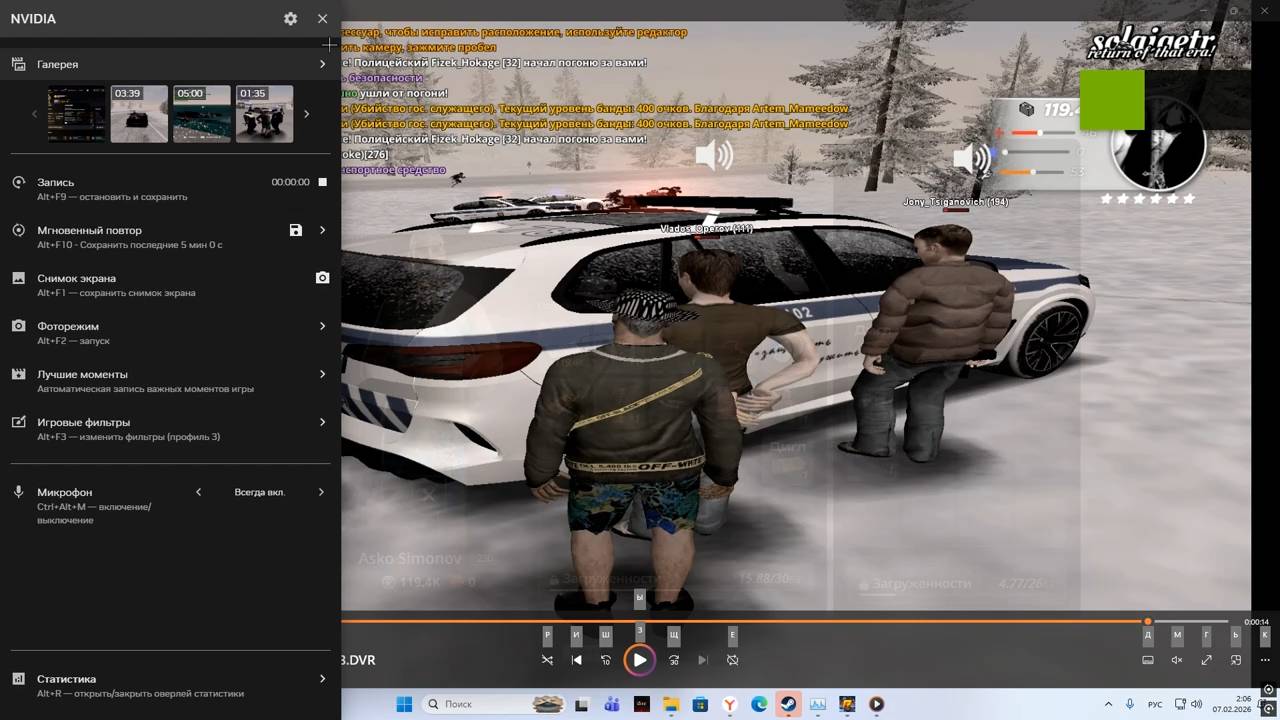Skip forward 30 seconds in player

coord(674,660)
